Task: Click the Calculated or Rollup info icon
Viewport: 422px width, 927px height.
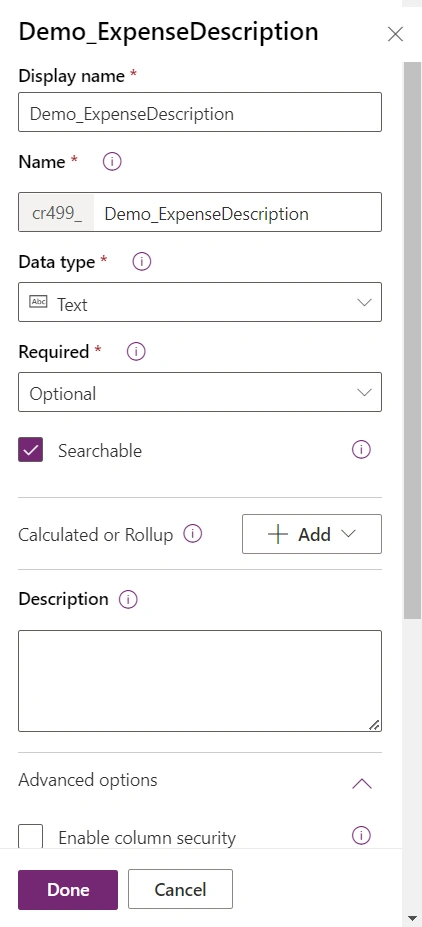Action: pyautogui.click(x=193, y=534)
